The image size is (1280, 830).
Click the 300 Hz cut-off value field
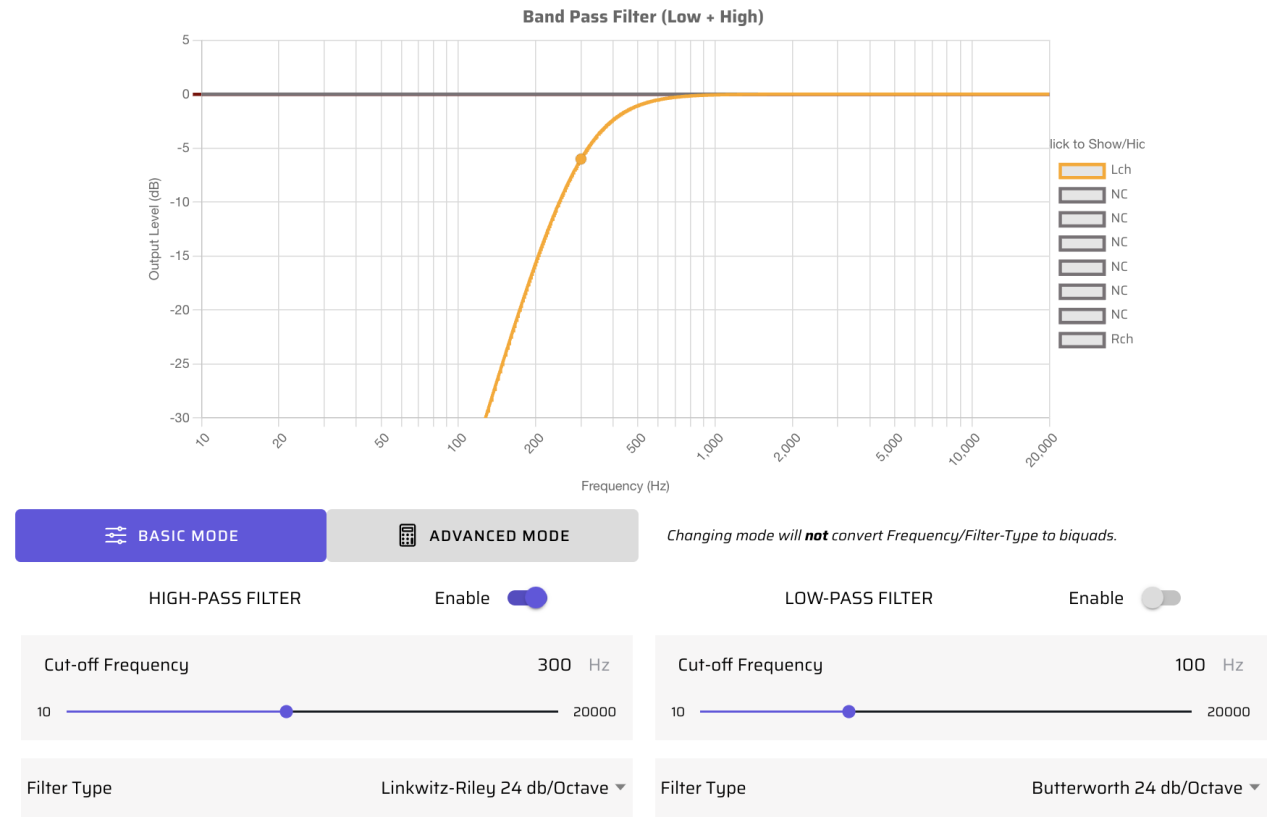click(x=554, y=665)
